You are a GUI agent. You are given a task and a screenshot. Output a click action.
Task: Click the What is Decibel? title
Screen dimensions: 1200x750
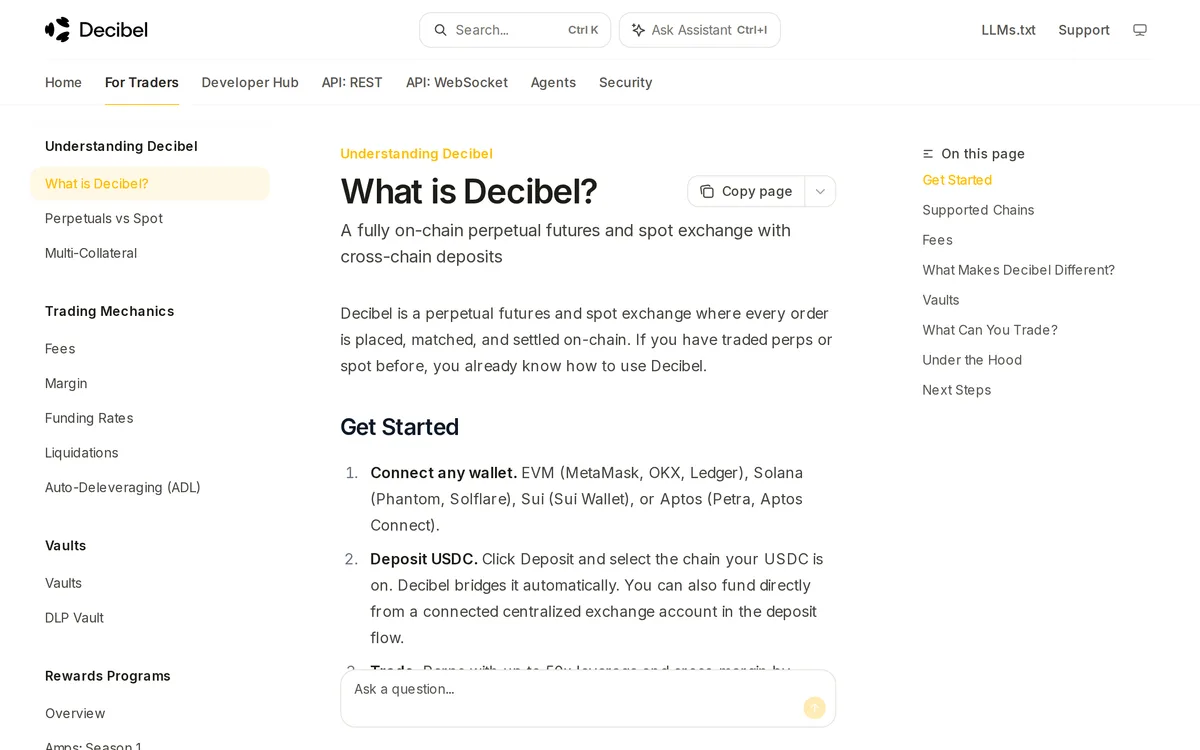click(468, 191)
